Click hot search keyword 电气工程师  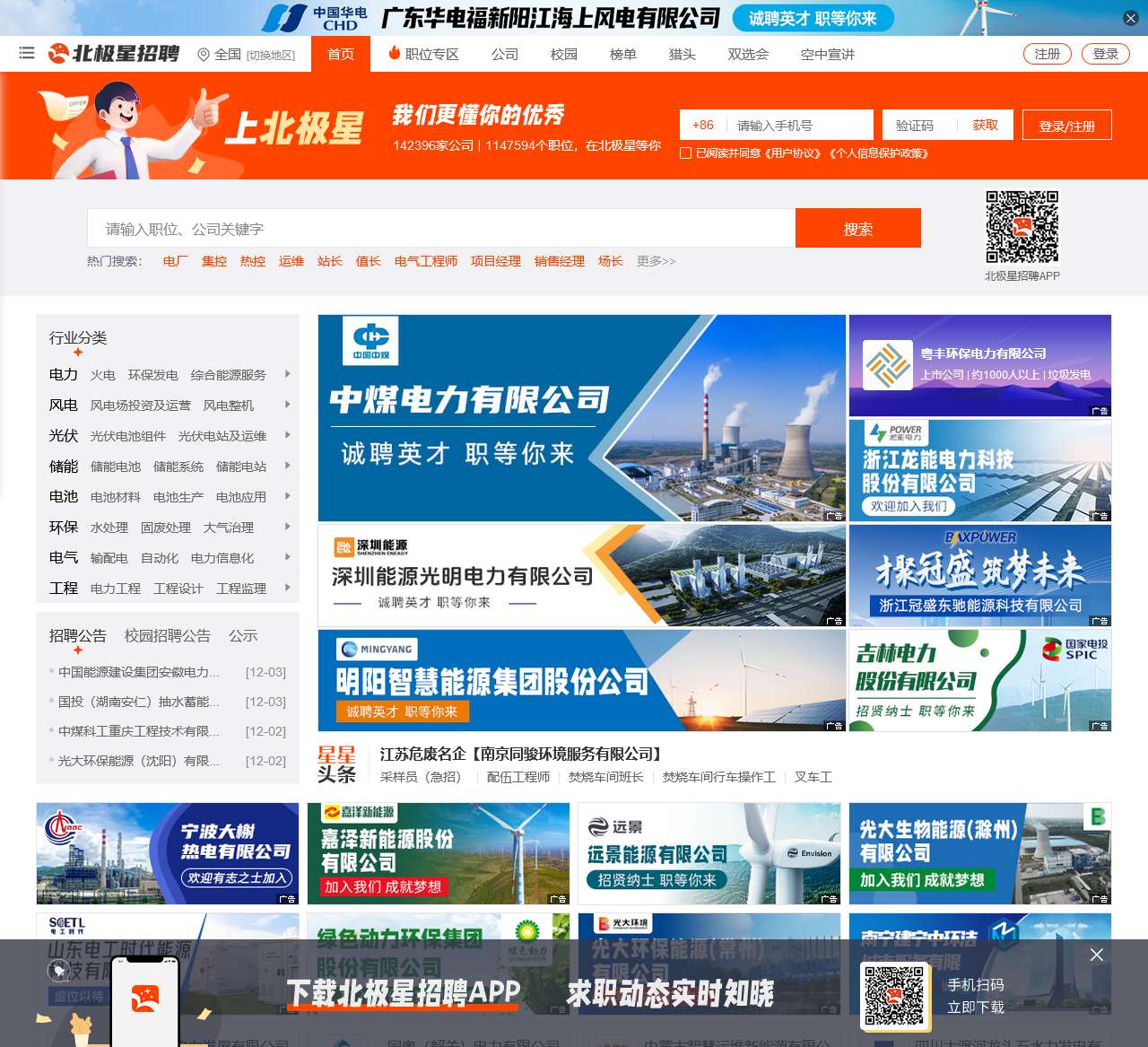[x=426, y=261]
